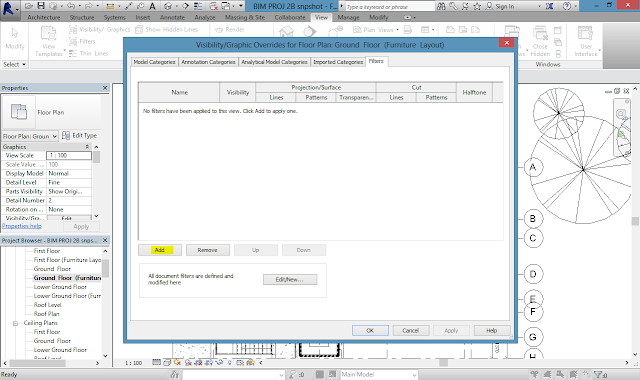Confirm the dialog with OK
Image resolution: width=640 pixels, height=380 pixels.
coord(370,331)
